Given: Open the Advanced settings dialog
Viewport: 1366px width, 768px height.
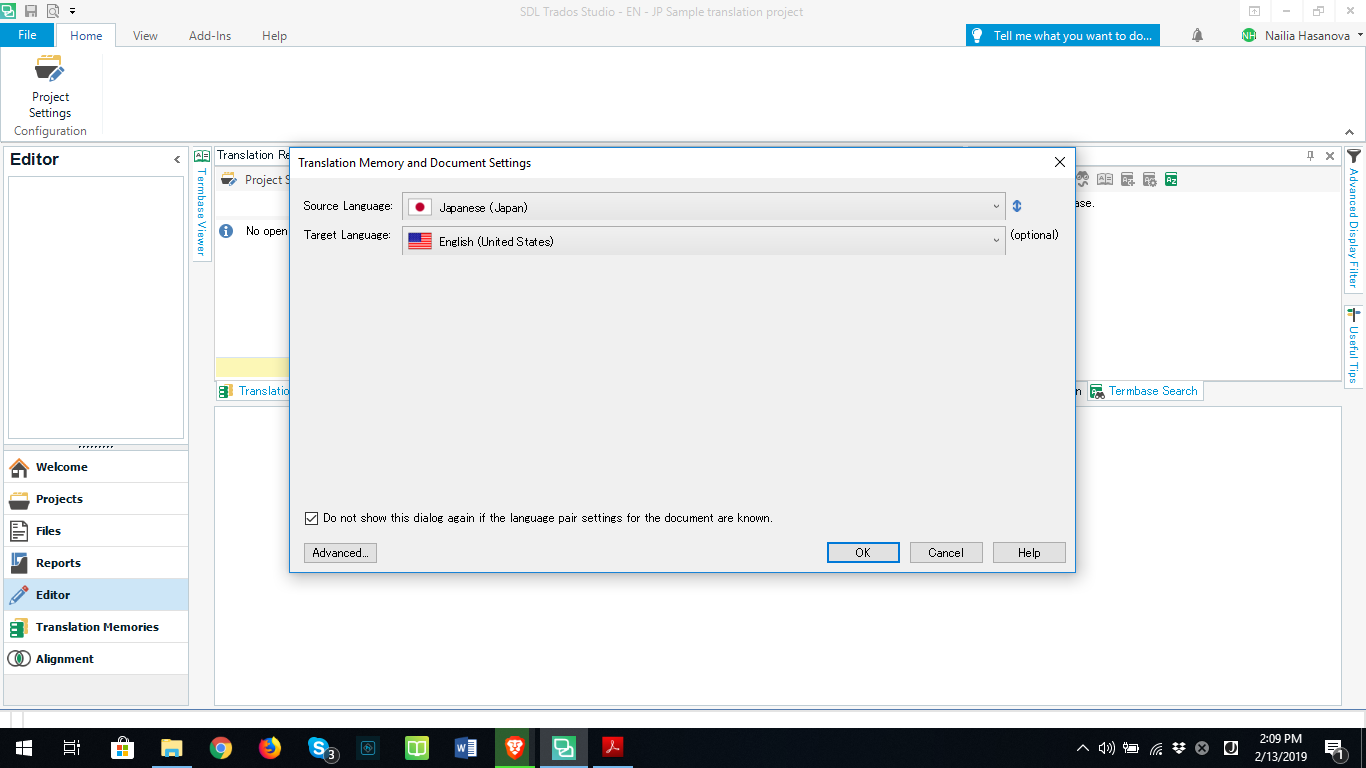Looking at the screenshot, I should pos(340,552).
